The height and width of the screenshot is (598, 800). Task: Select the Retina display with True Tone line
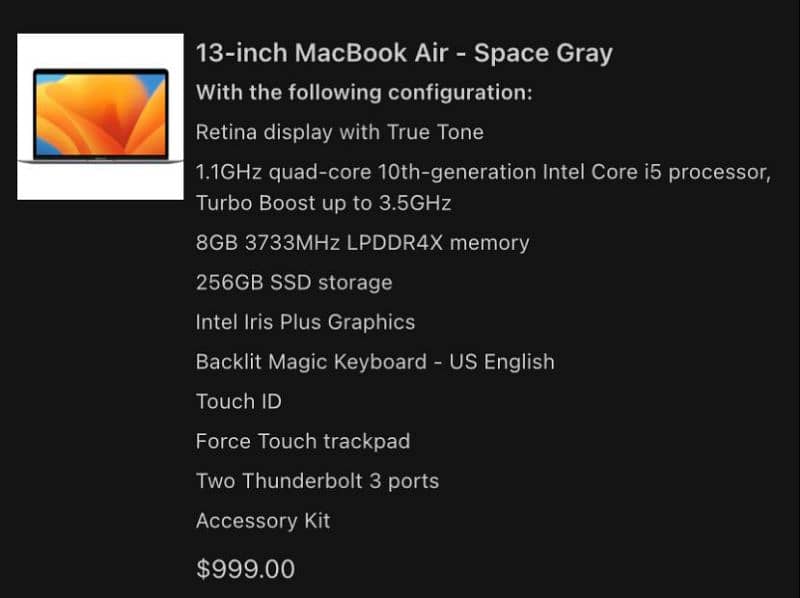(x=339, y=132)
